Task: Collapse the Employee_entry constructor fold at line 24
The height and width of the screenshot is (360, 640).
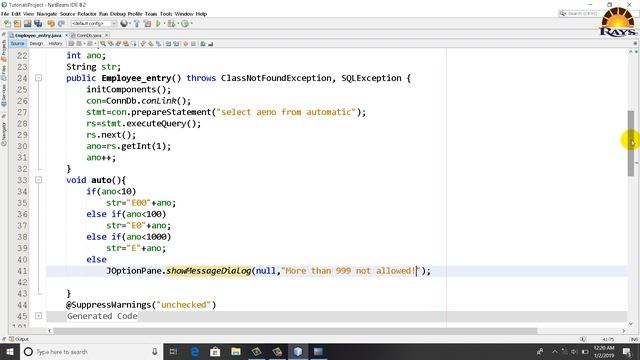Action: 38,78
